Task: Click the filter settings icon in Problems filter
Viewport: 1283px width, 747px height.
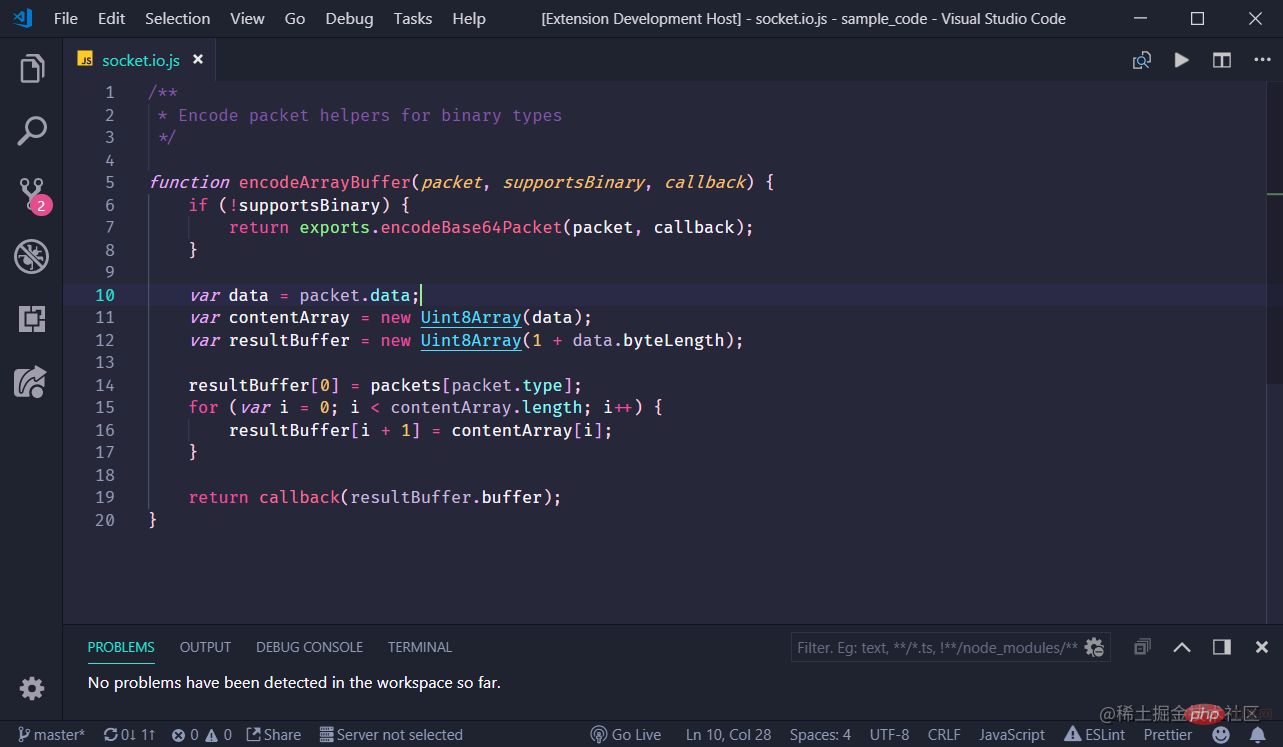Action: [x=1095, y=647]
